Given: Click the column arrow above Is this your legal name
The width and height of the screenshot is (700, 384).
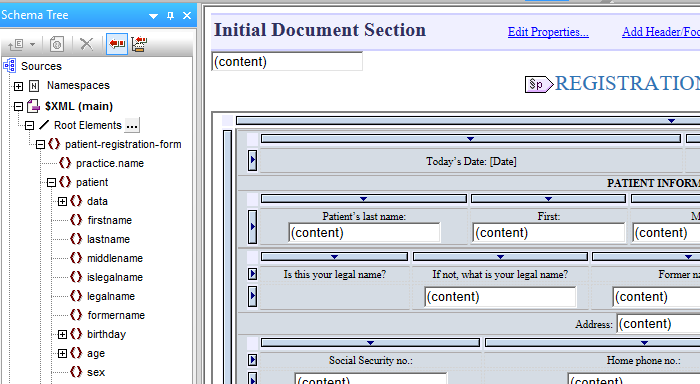Looking at the screenshot, I should (334, 257).
